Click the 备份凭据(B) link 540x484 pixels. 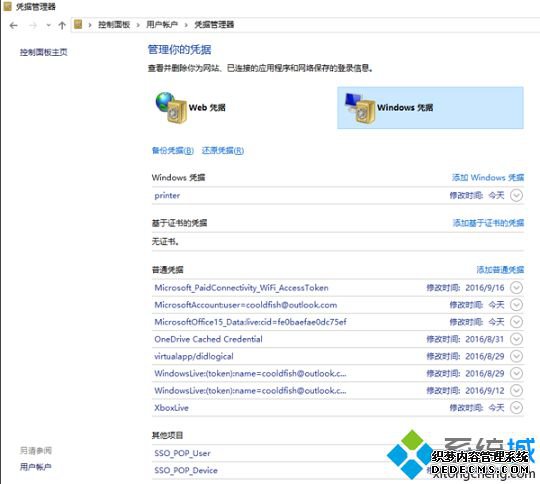pyautogui.click(x=173, y=151)
